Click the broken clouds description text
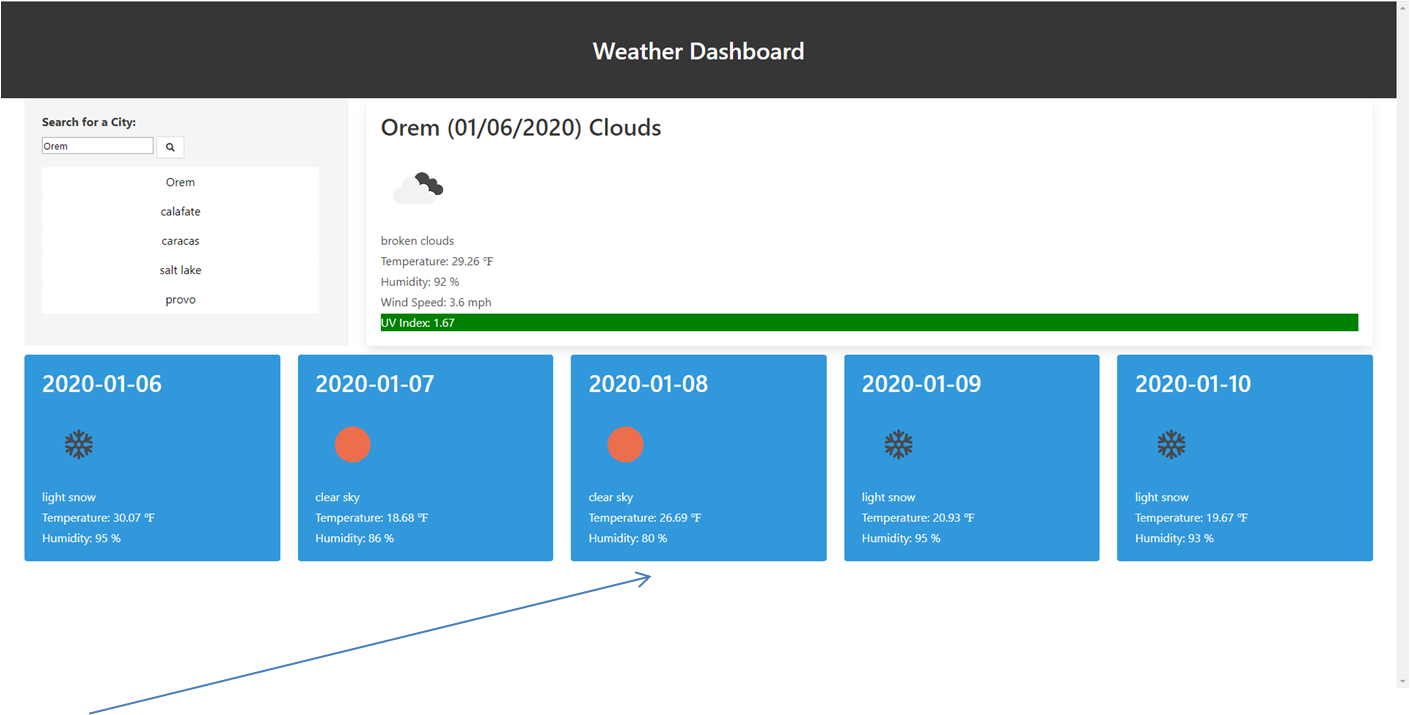Viewport: 1410px width, 715px height. [x=417, y=241]
